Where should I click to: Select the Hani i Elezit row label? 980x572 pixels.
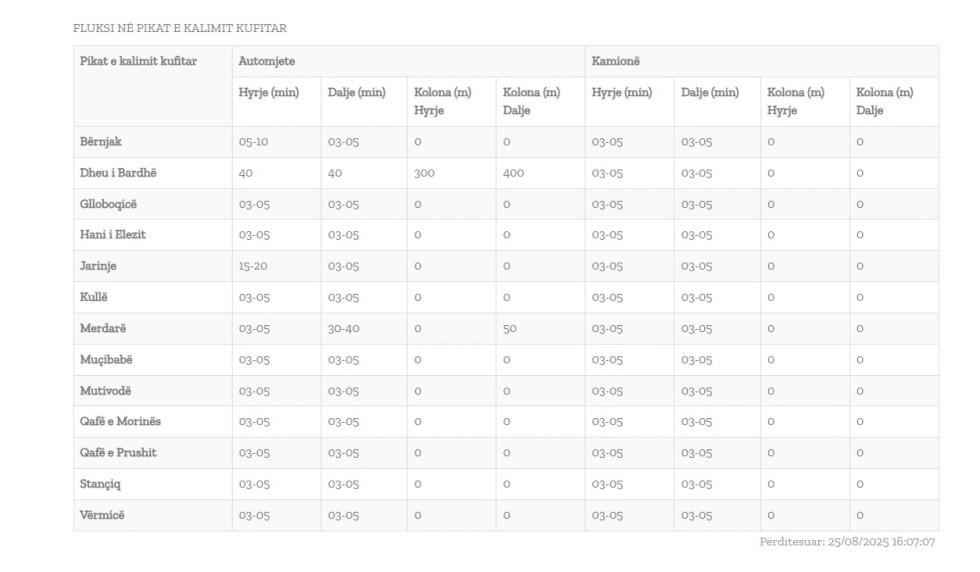coord(113,235)
